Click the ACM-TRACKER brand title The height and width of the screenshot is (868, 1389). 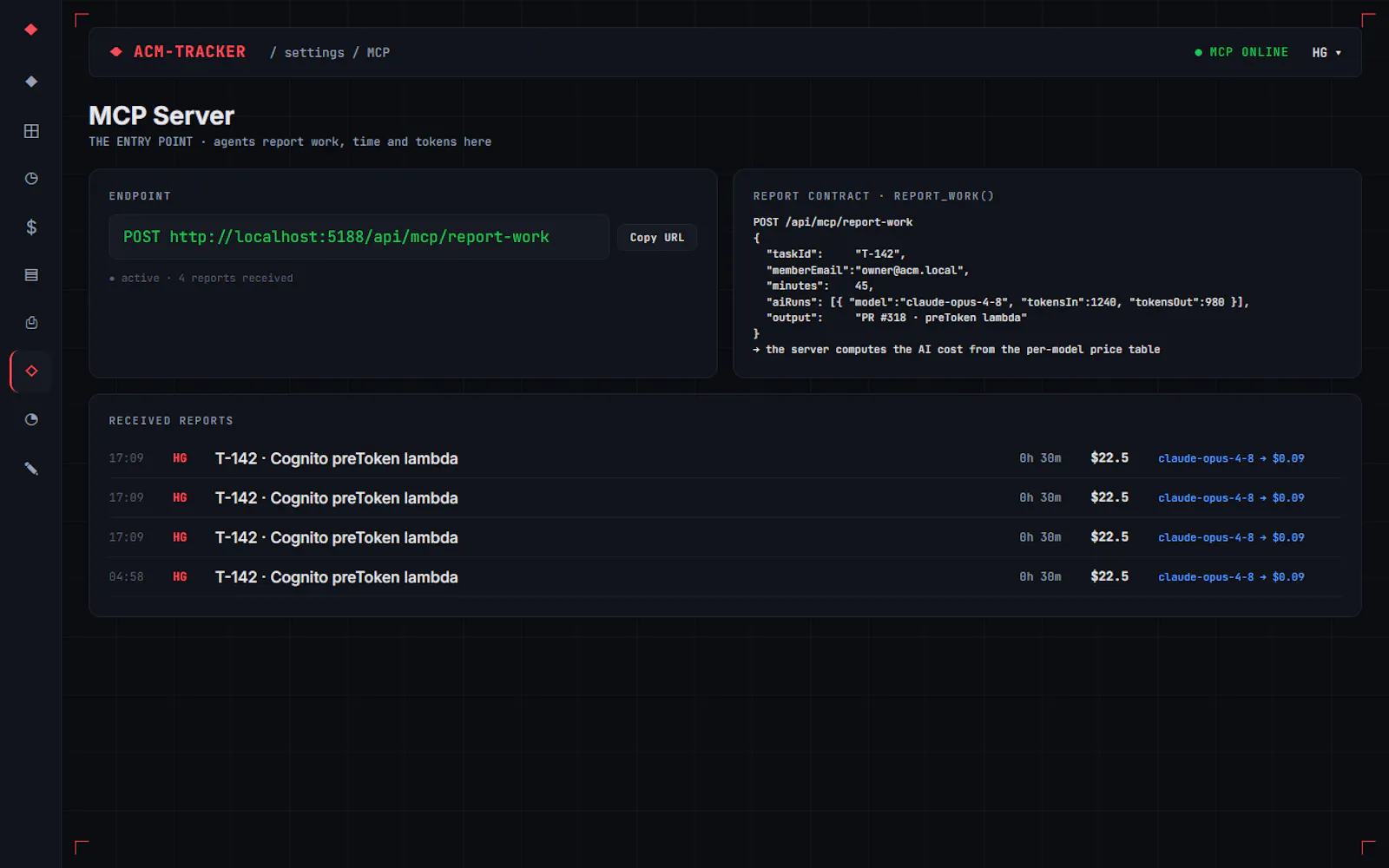tap(189, 52)
